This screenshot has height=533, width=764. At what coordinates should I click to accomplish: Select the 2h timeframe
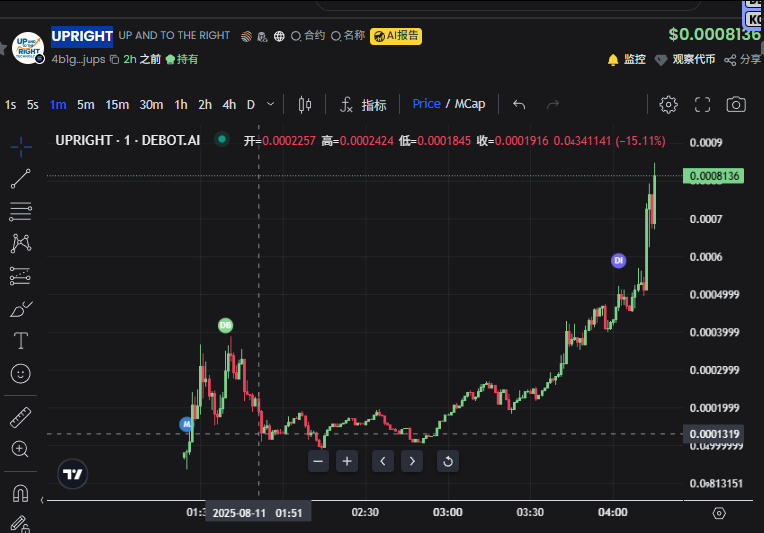(205, 105)
